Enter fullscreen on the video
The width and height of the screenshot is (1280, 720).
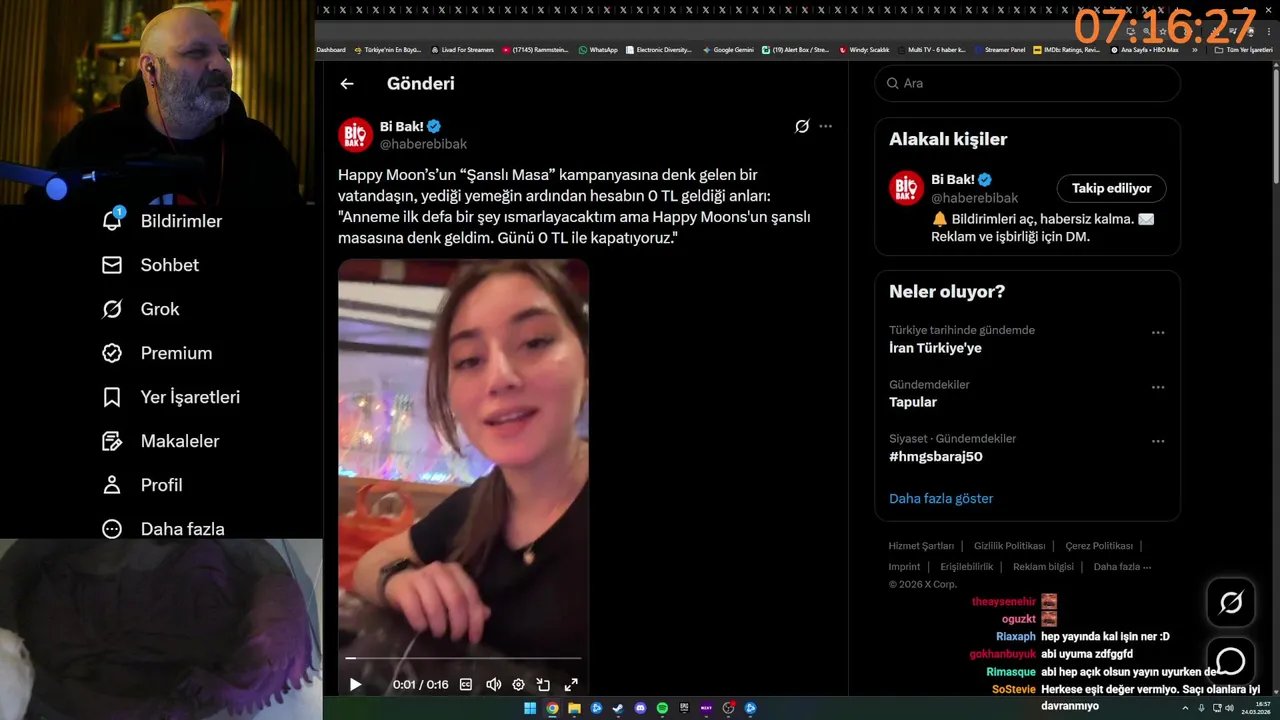(571, 685)
